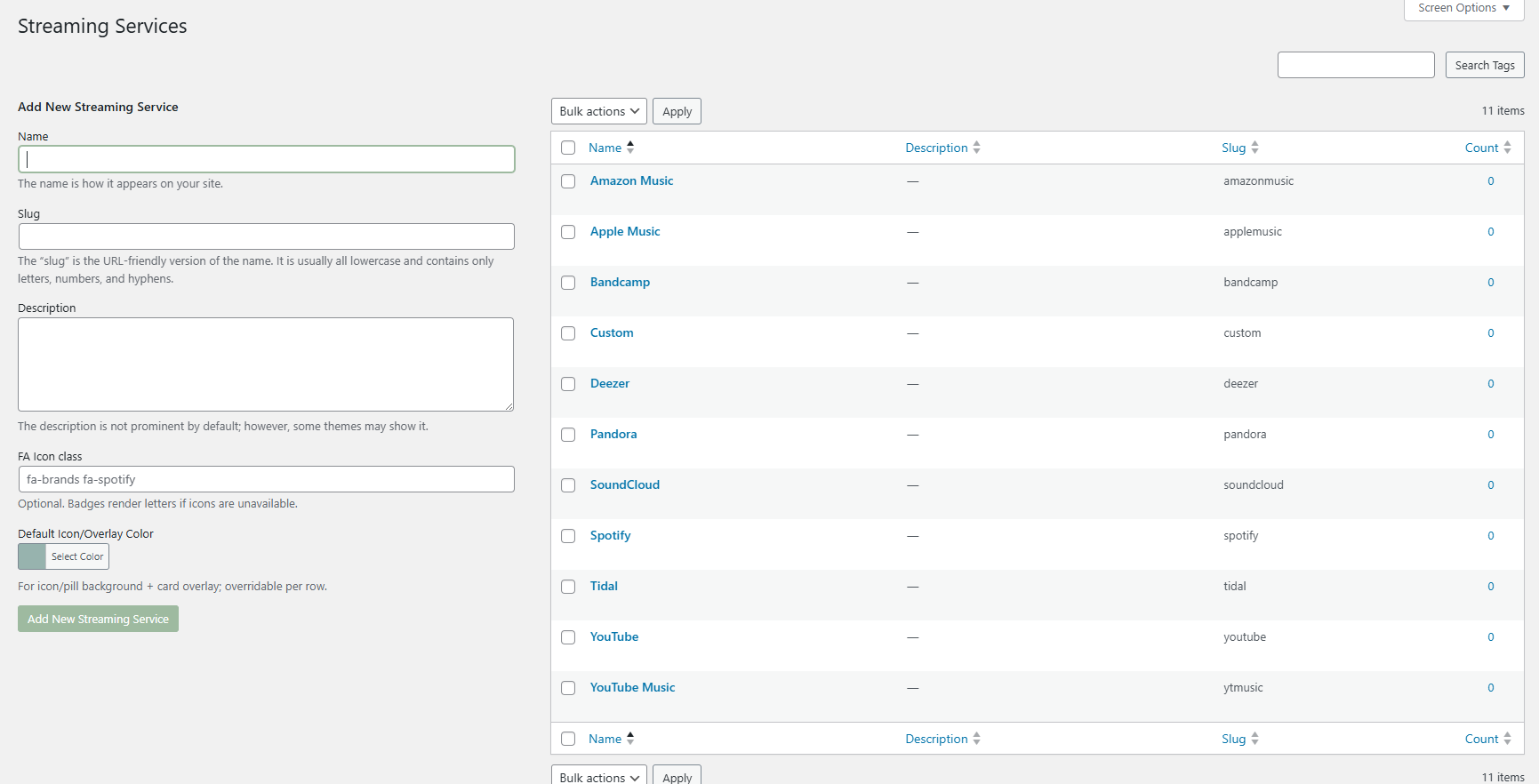
Task: Focus the FA Icon class input field
Action: (x=266, y=479)
